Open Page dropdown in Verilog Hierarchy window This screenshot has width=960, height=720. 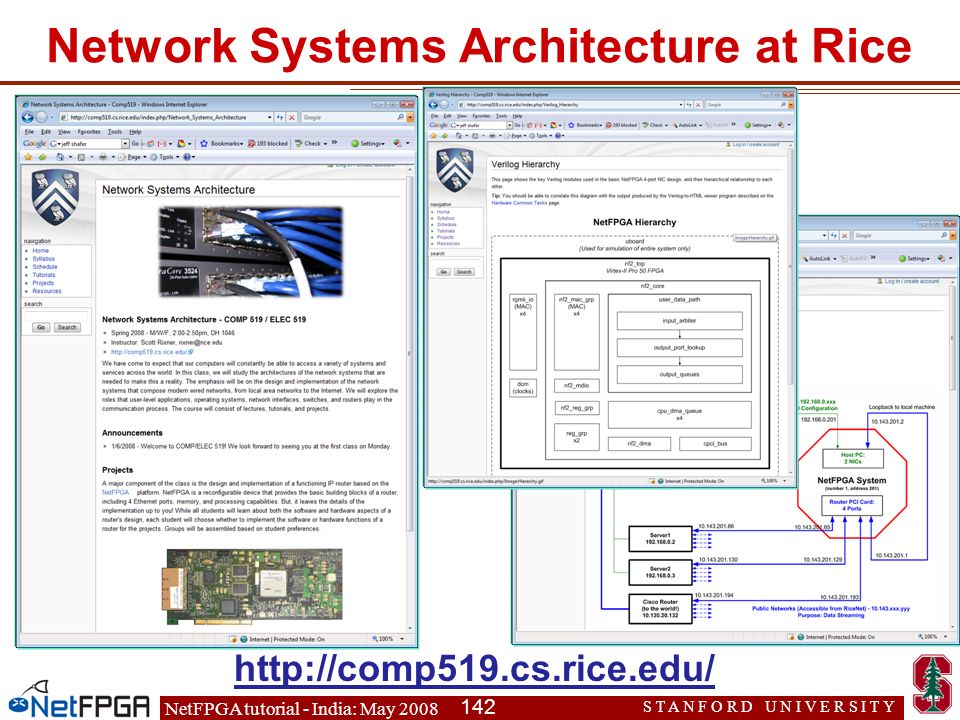tap(516, 136)
